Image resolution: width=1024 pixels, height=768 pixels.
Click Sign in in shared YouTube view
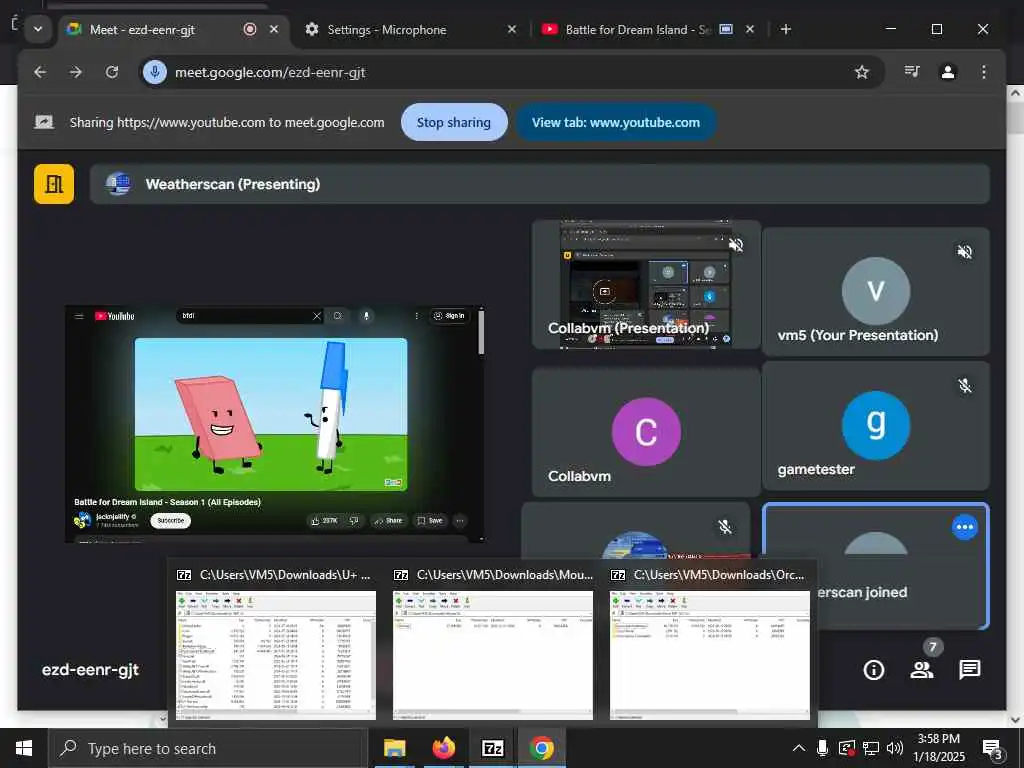[449, 316]
